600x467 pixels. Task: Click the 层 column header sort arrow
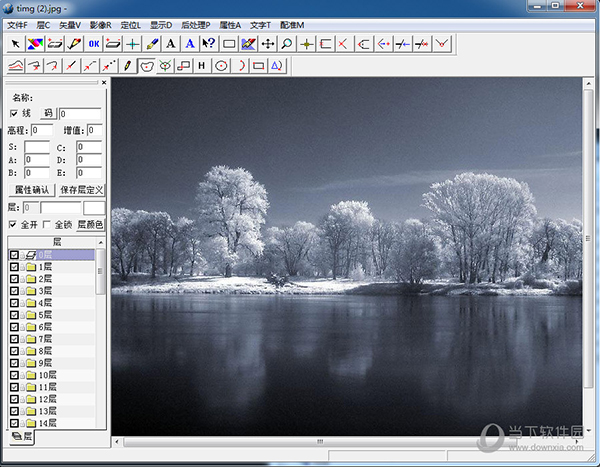[x=101, y=242]
